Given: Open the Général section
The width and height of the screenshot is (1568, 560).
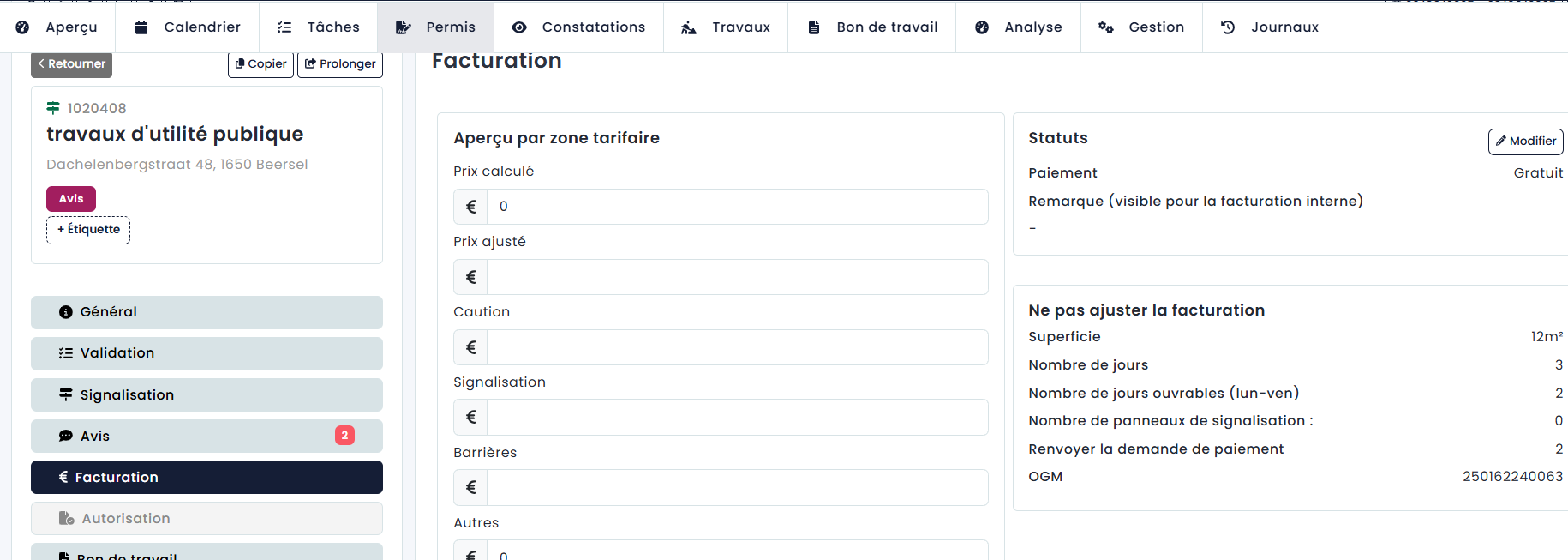Looking at the screenshot, I should click(206, 312).
